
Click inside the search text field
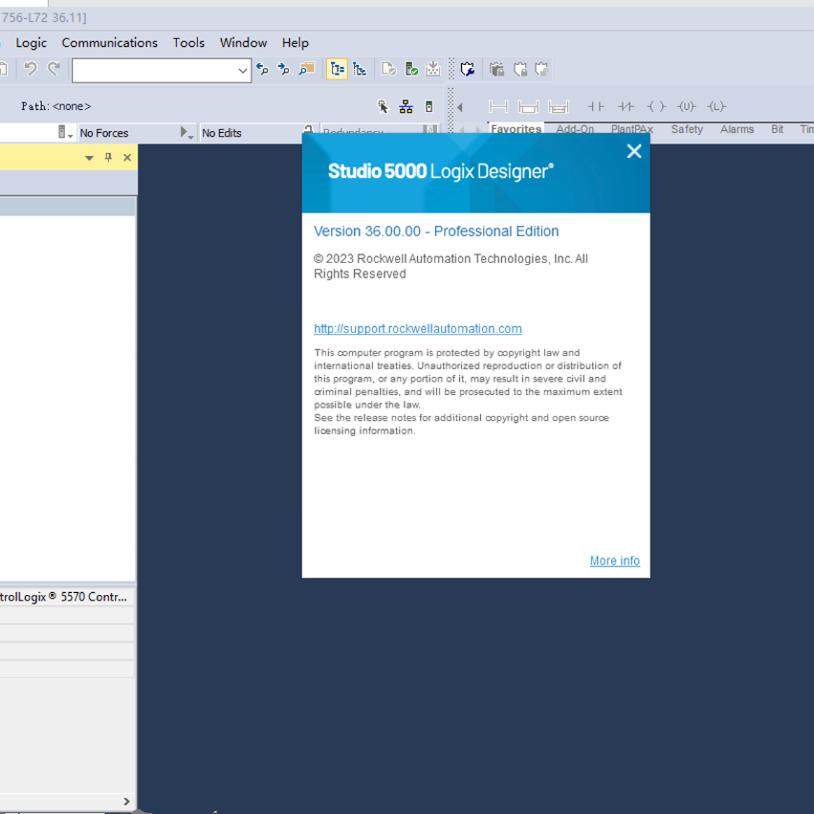(155, 71)
